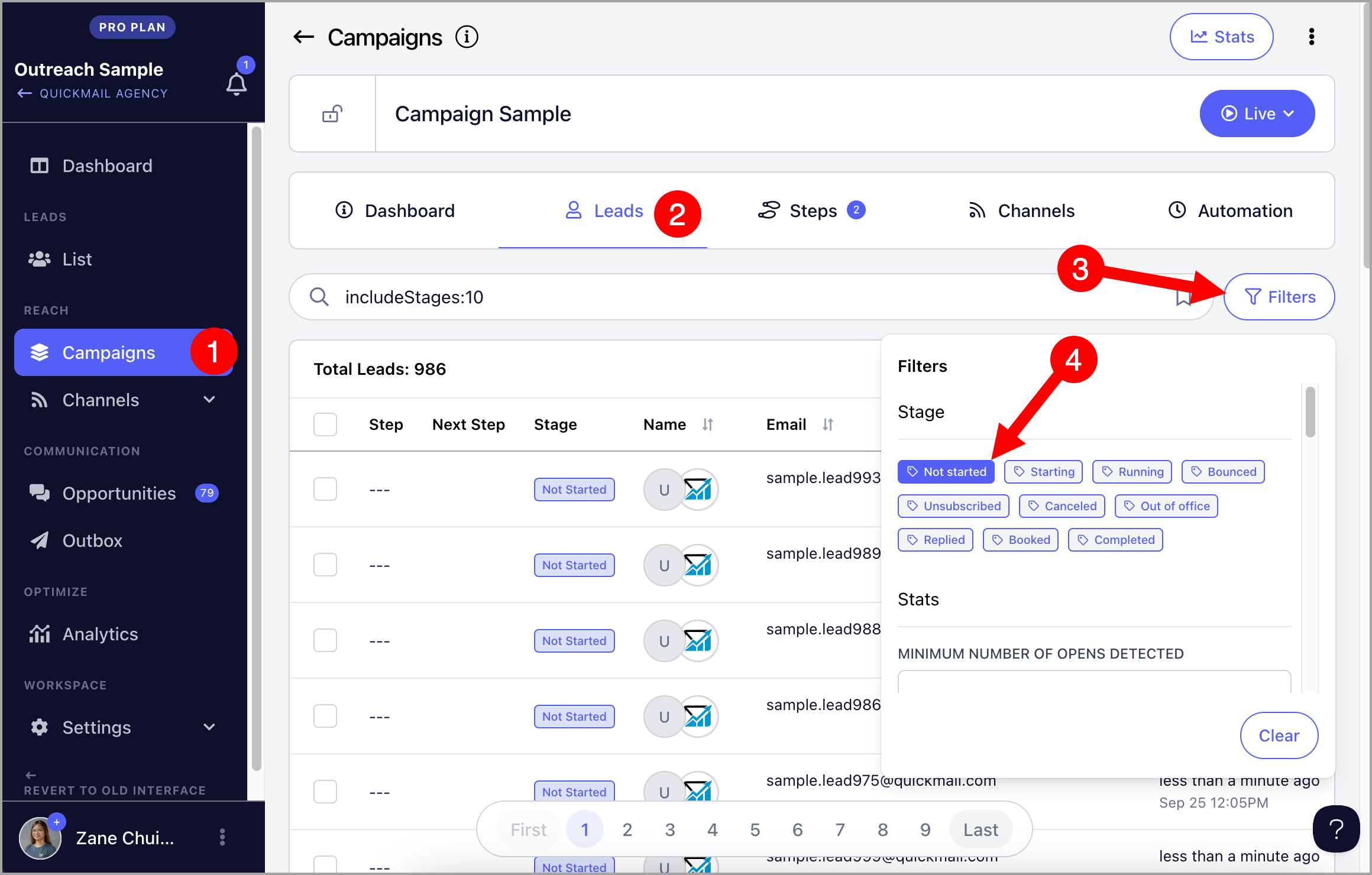The image size is (1372, 875).
Task: Go to the Last page
Action: pos(981,829)
